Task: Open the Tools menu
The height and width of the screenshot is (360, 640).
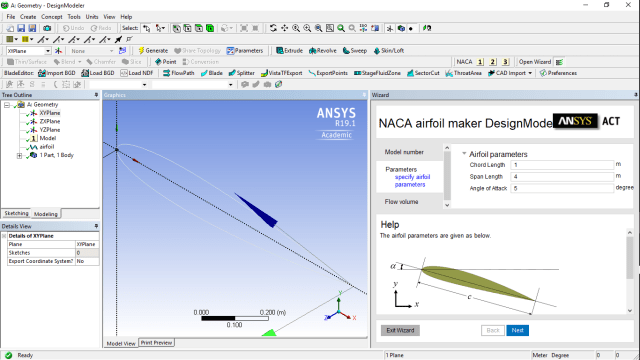Action: click(x=74, y=17)
